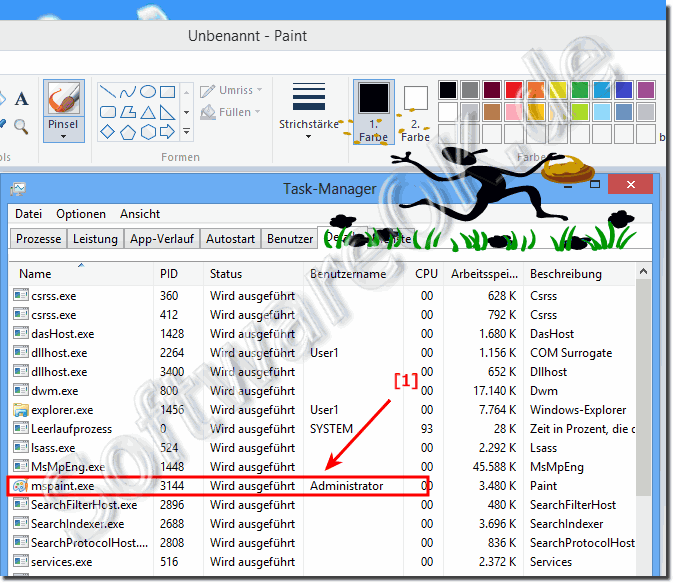Image resolution: width=673 pixels, height=583 pixels.
Task: Expand the Formen shapes gallery
Action: click(186, 131)
